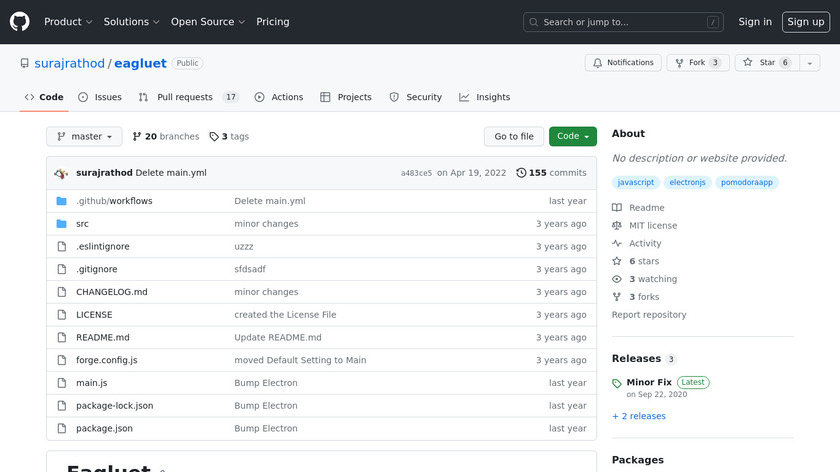Click the Notifications bell button

622,63
